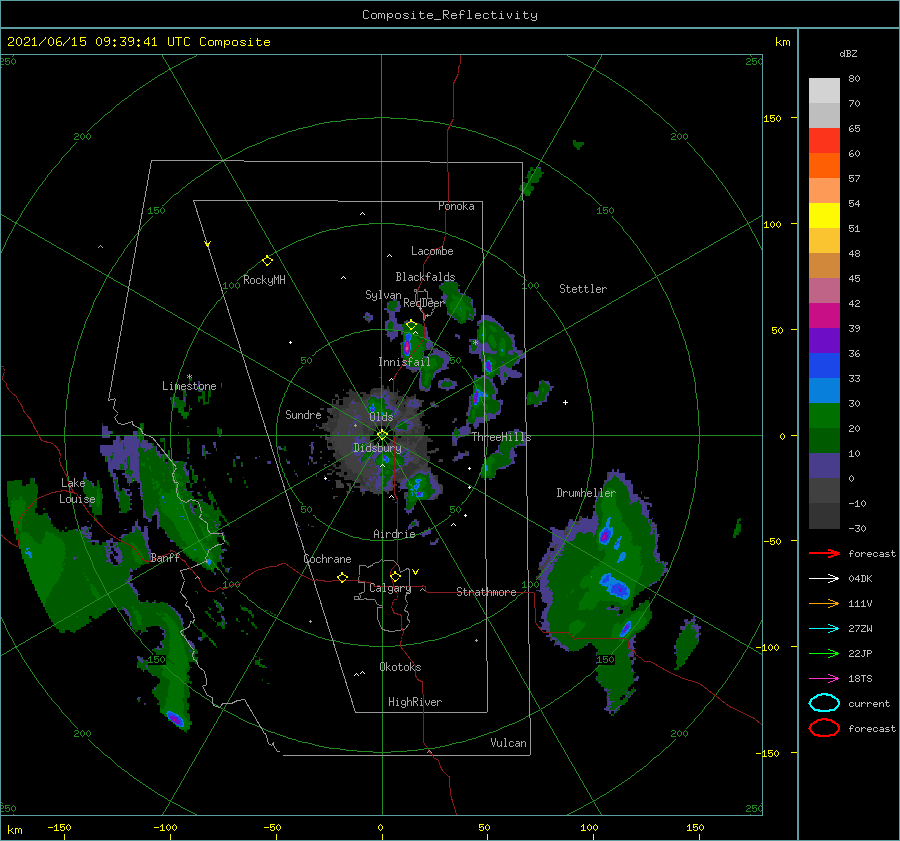Click the asterisk marker above Limestone
Screen dimensions: 900x841
(x=189, y=377)
